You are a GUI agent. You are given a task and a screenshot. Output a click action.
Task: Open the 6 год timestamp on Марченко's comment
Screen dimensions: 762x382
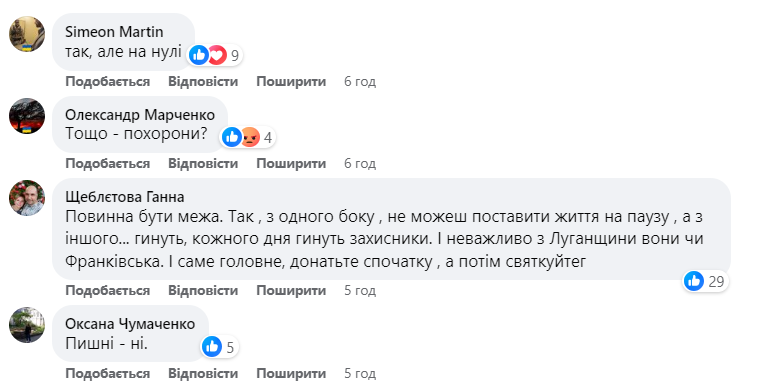pyautogui.click(x=360, y=163)
